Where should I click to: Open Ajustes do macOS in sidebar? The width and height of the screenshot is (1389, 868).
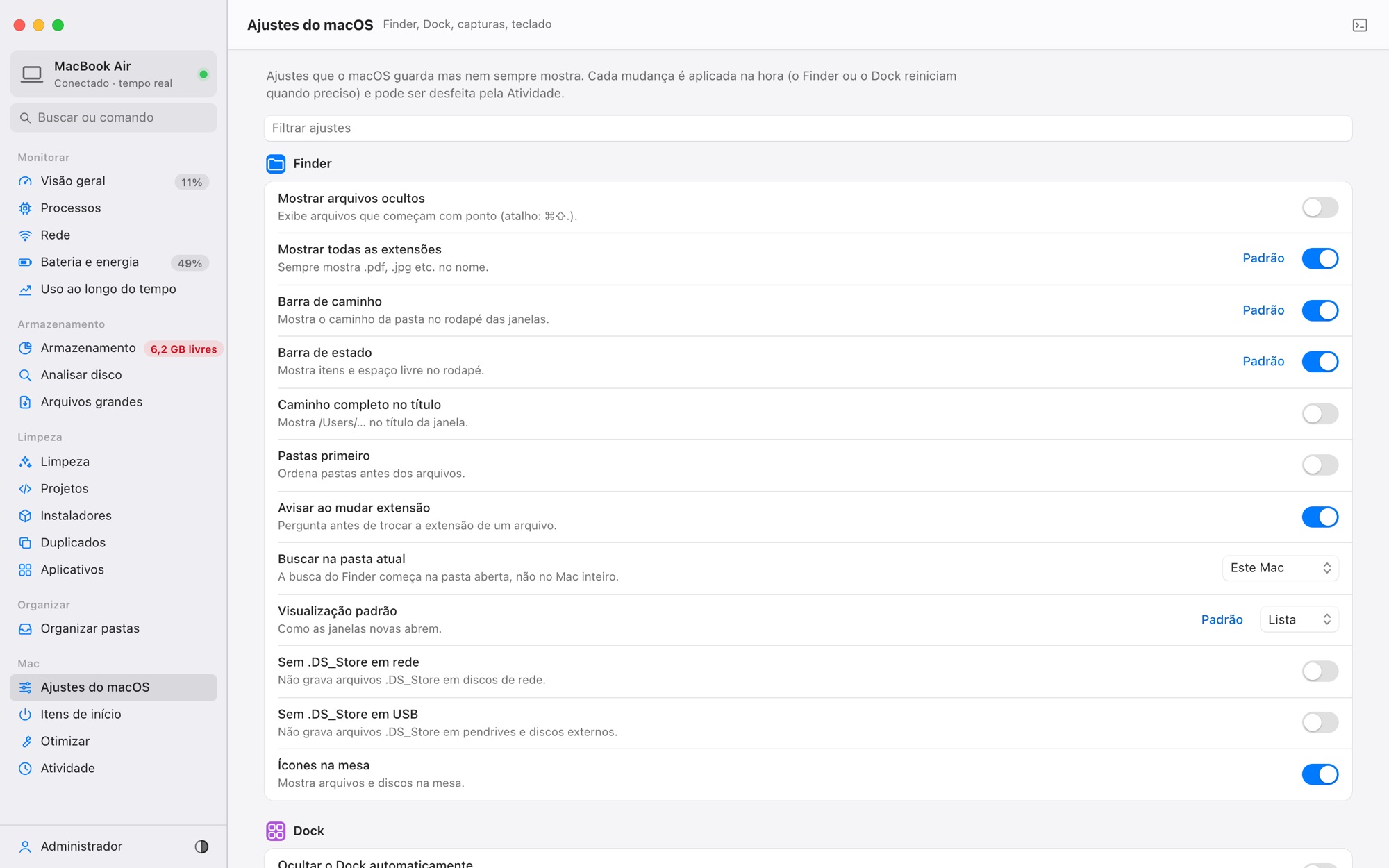coord(113,687)
